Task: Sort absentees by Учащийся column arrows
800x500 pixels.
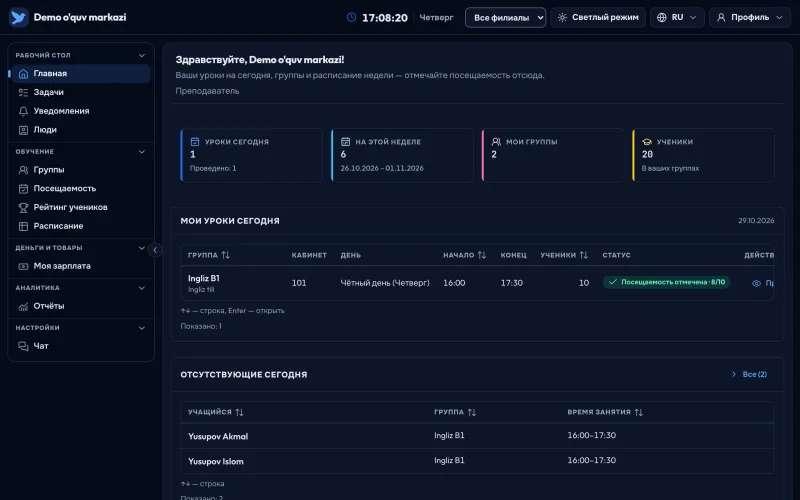Action: click(239, 412)
